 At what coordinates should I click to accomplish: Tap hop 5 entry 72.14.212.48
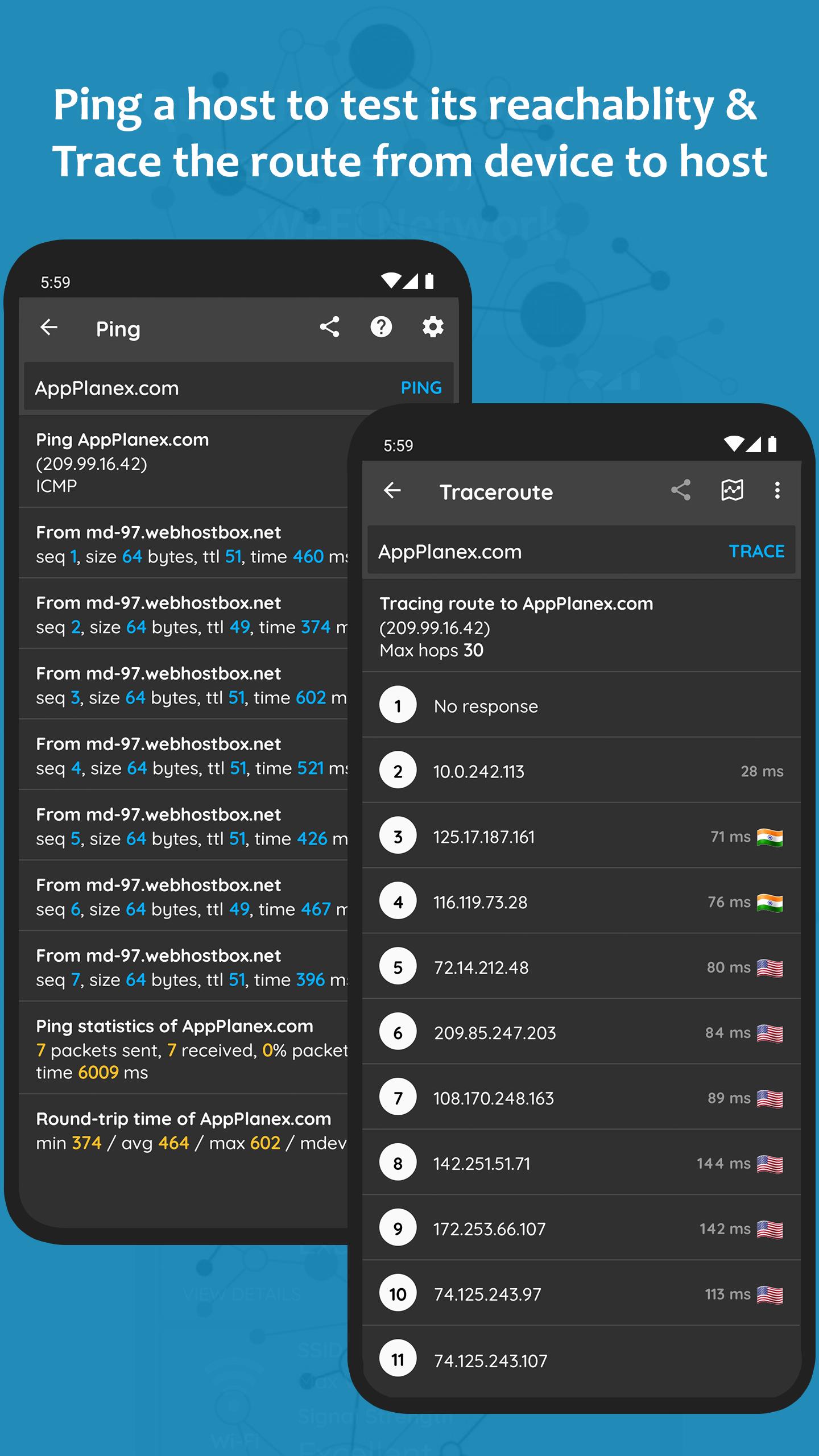coord(580,967)
